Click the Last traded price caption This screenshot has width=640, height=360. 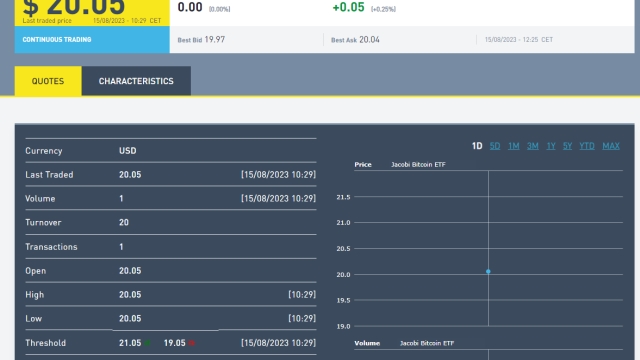point(47,20)
